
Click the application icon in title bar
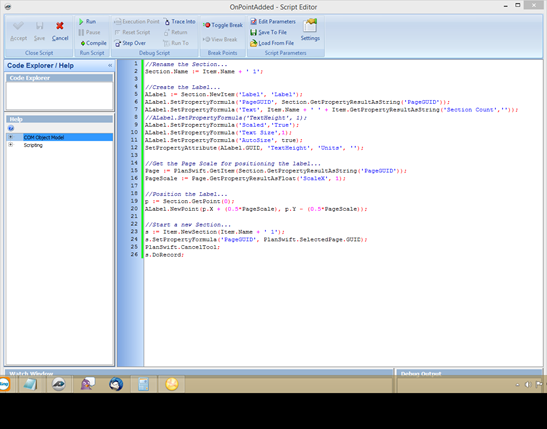(7, 7)
